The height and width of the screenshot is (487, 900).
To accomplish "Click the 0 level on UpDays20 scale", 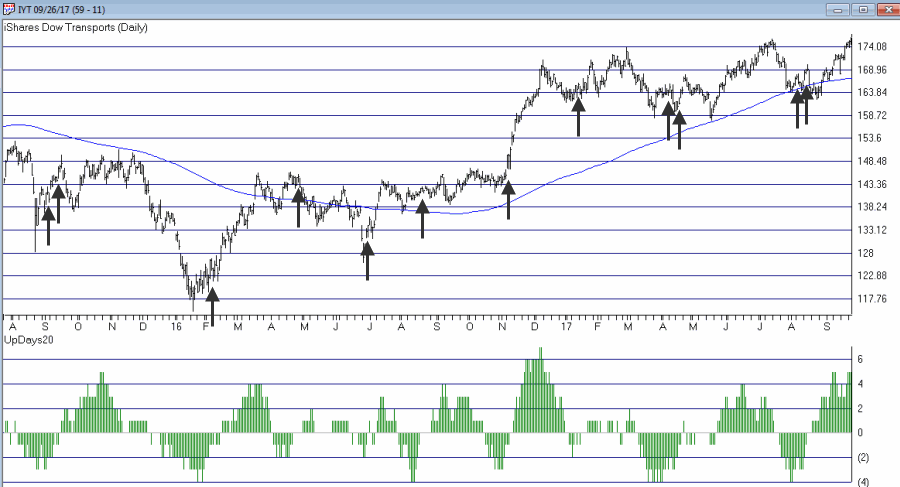I will tap(860, 433).
